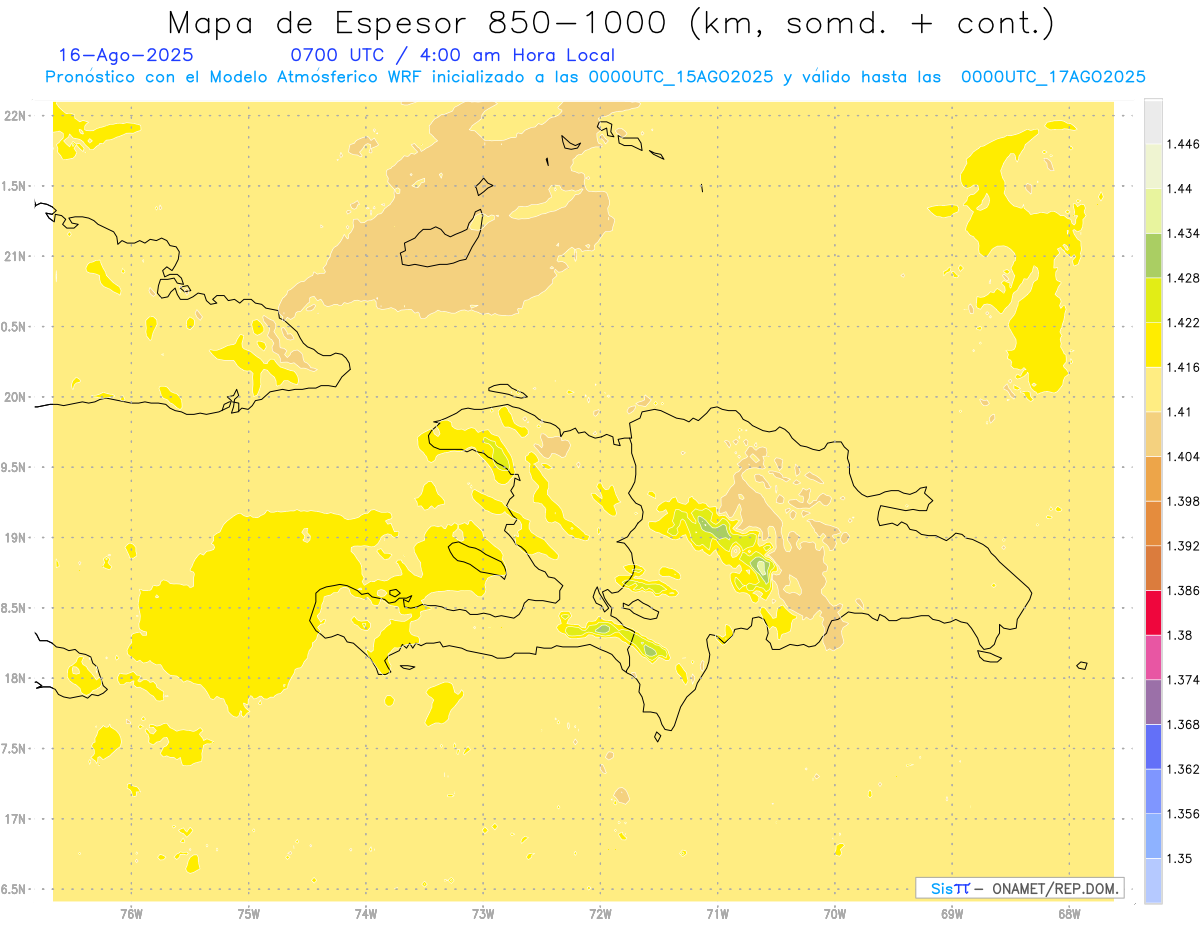1200x927 pixels.
Task: Click the colorbar value 1.422
Action: point(1182,323)
